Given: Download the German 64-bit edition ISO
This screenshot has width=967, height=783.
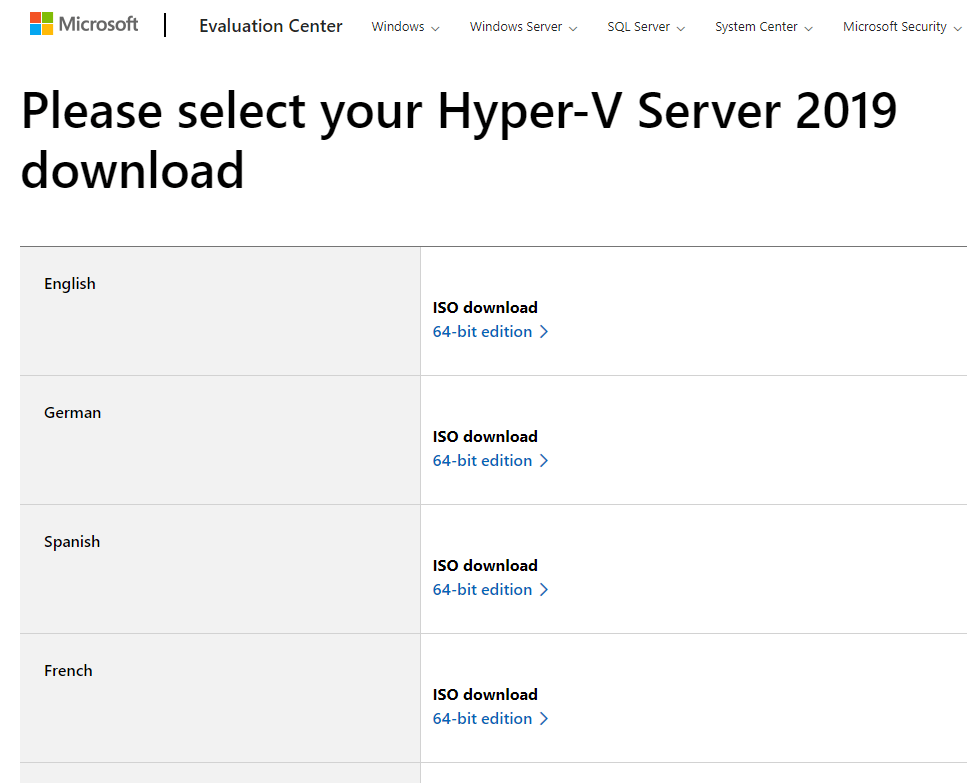Looking at the screenshot, I should pyautogui.click(x=490, y=461).
